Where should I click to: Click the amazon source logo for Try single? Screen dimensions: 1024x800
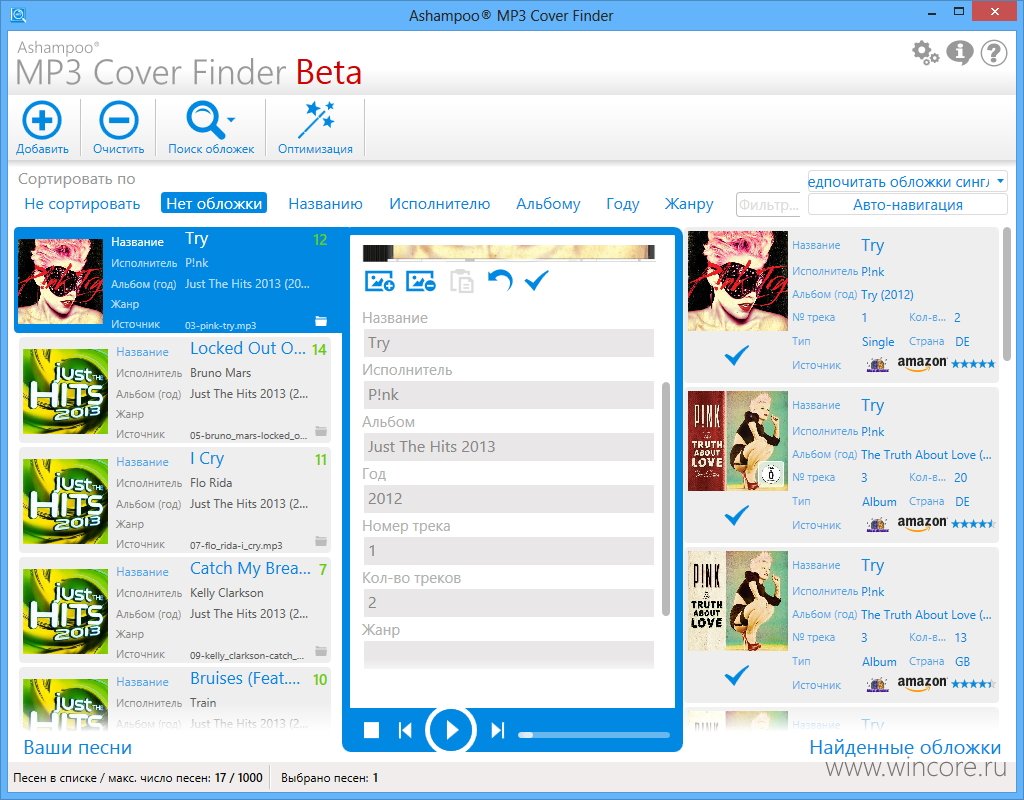click(x=922, y=363)
